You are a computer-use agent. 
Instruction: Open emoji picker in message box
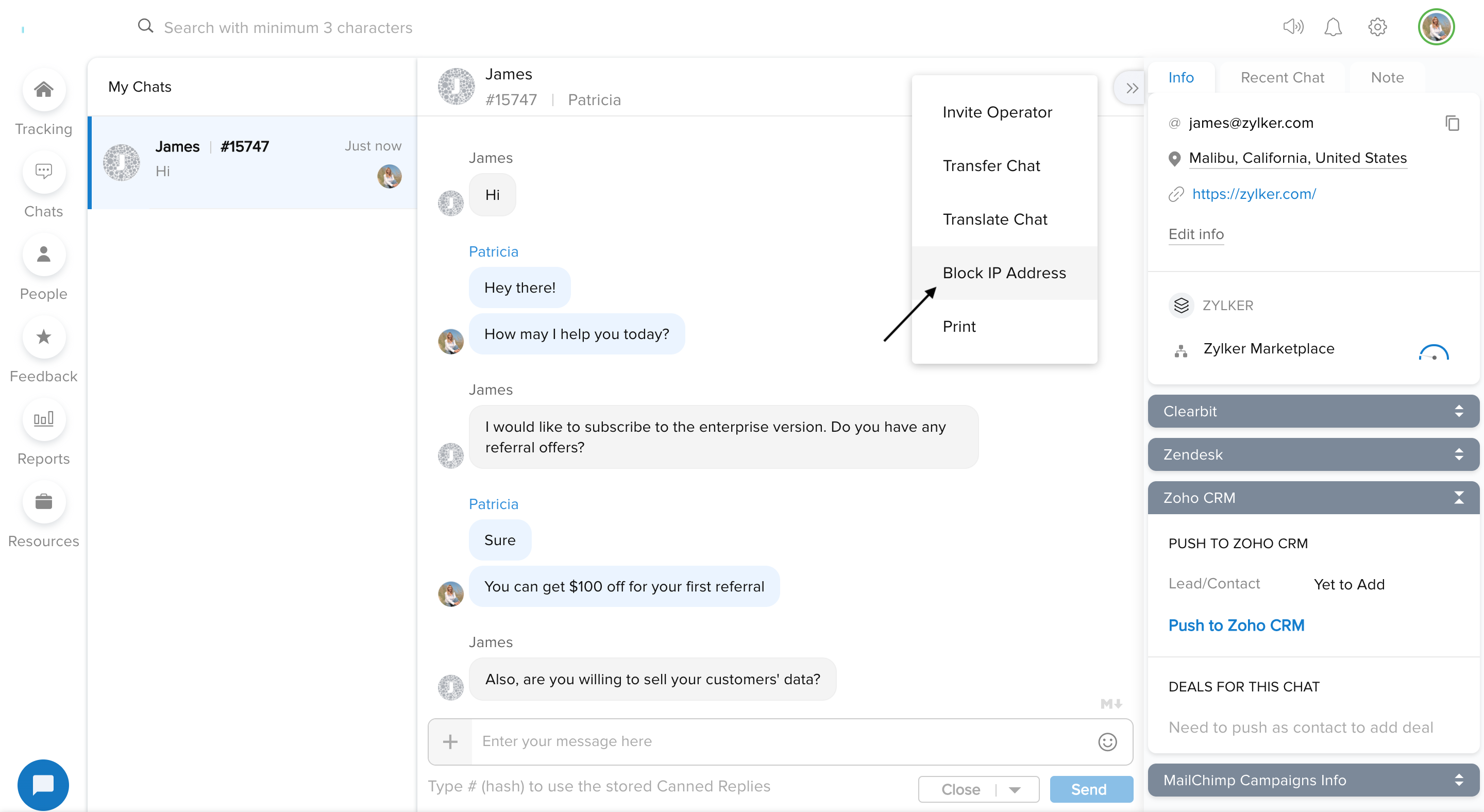(1107, 742)
